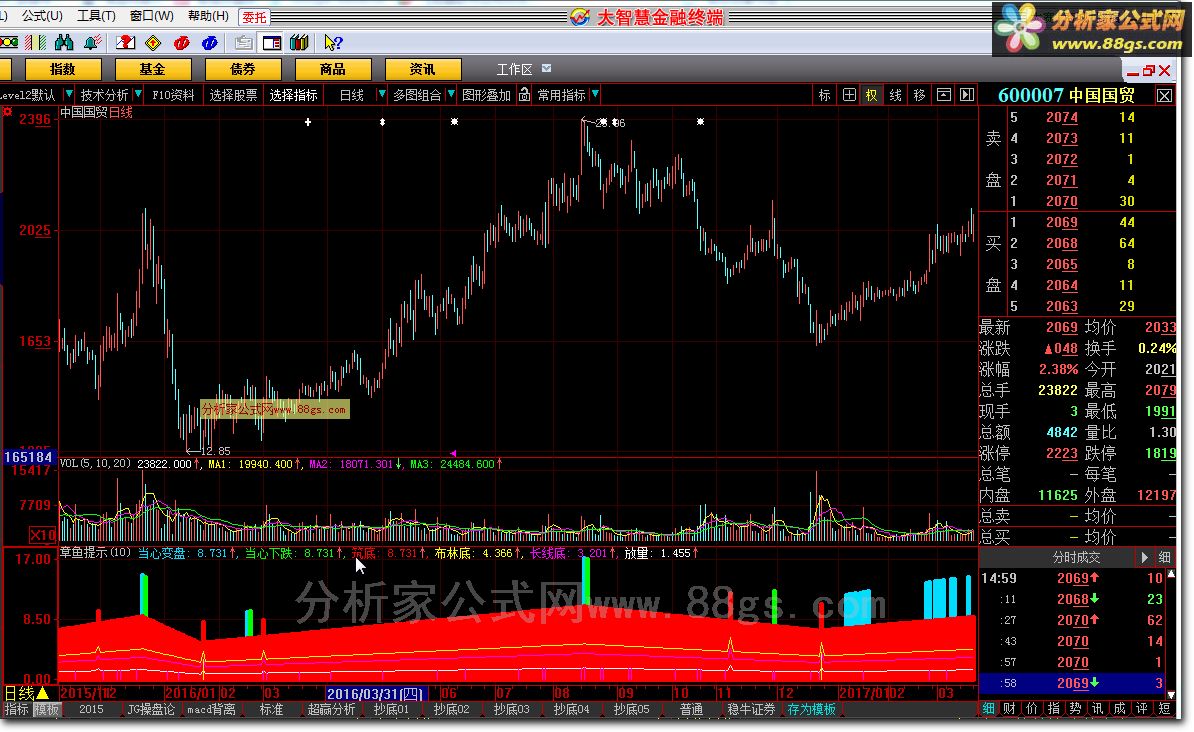Select the 抄底03 template tab
This screenshot has width=1194, height=732.
(x=511, y=709)
